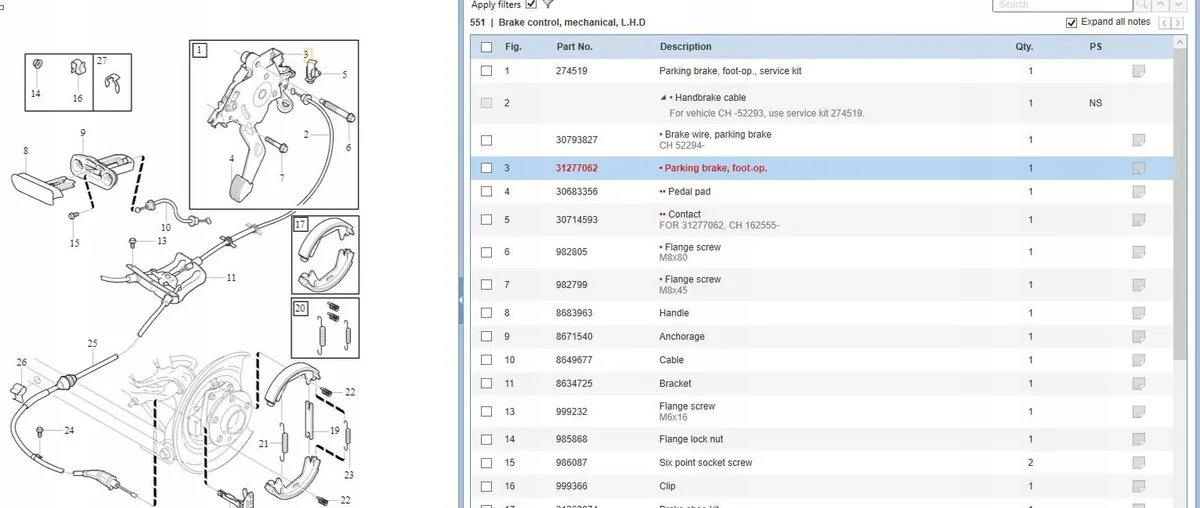The height and width of the screenshot is (508, 1200).
Task: Click the Search input field
Action: pyautogui.click(x=1065, y=4)
